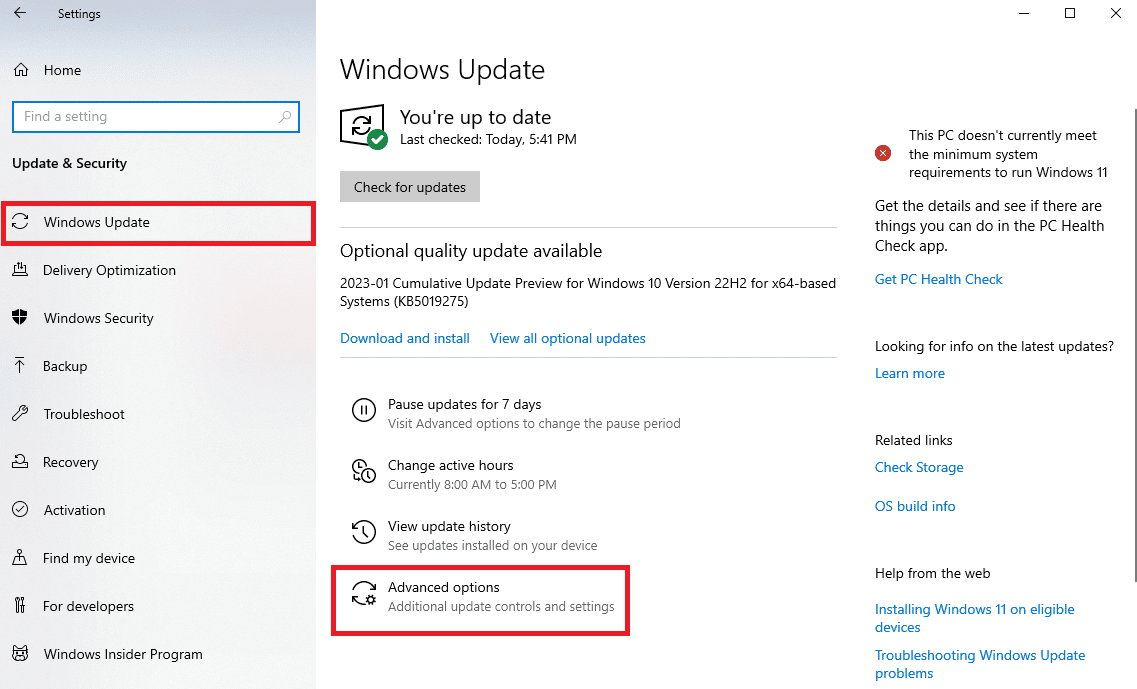Click the pause updates icon
The image size is (1137, 689).
click(x=363, y=410)
